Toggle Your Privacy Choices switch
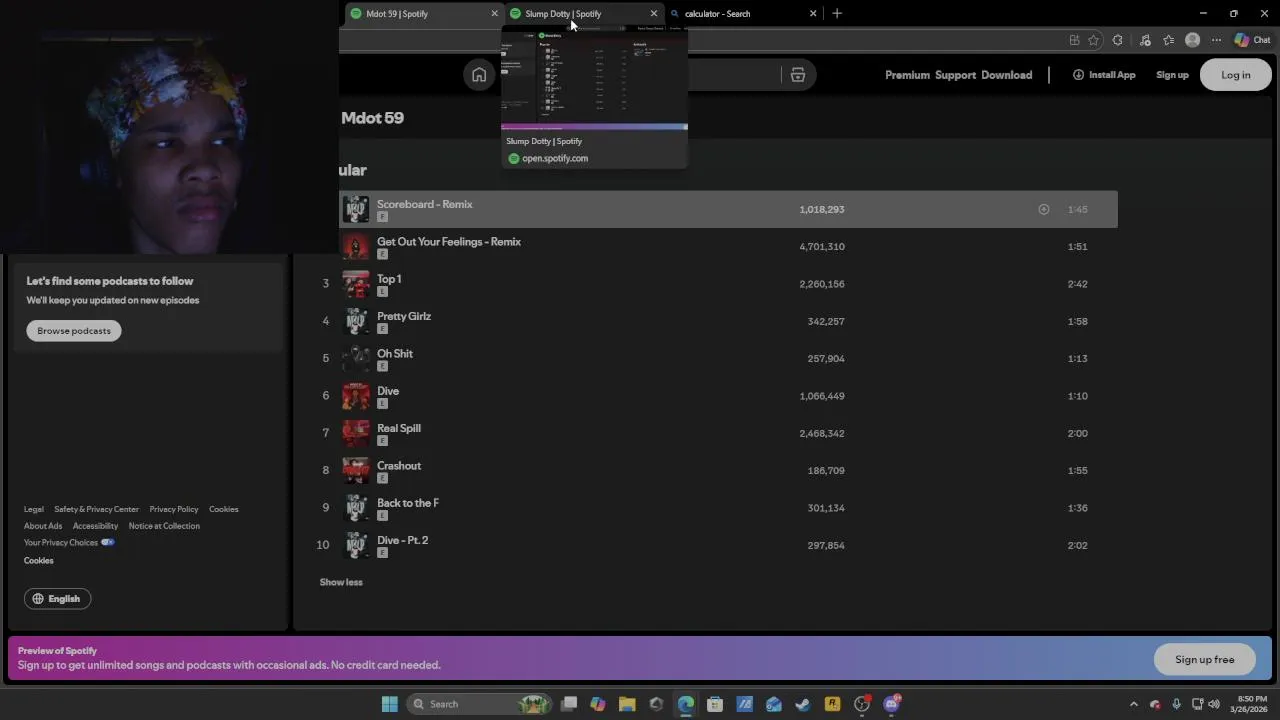Viewport: 1280px width, 720px height. point(107,543)
